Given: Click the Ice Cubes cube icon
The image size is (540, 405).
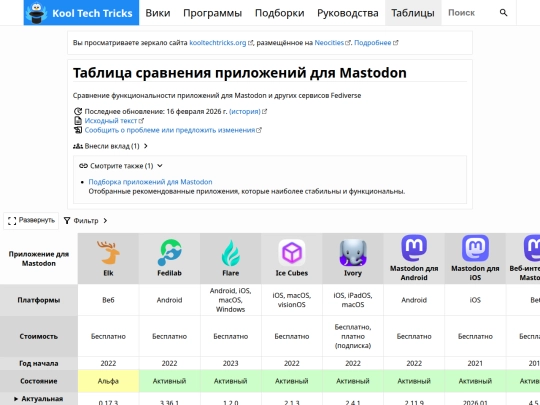Looking at the screenshot, I should coord(292,253).
